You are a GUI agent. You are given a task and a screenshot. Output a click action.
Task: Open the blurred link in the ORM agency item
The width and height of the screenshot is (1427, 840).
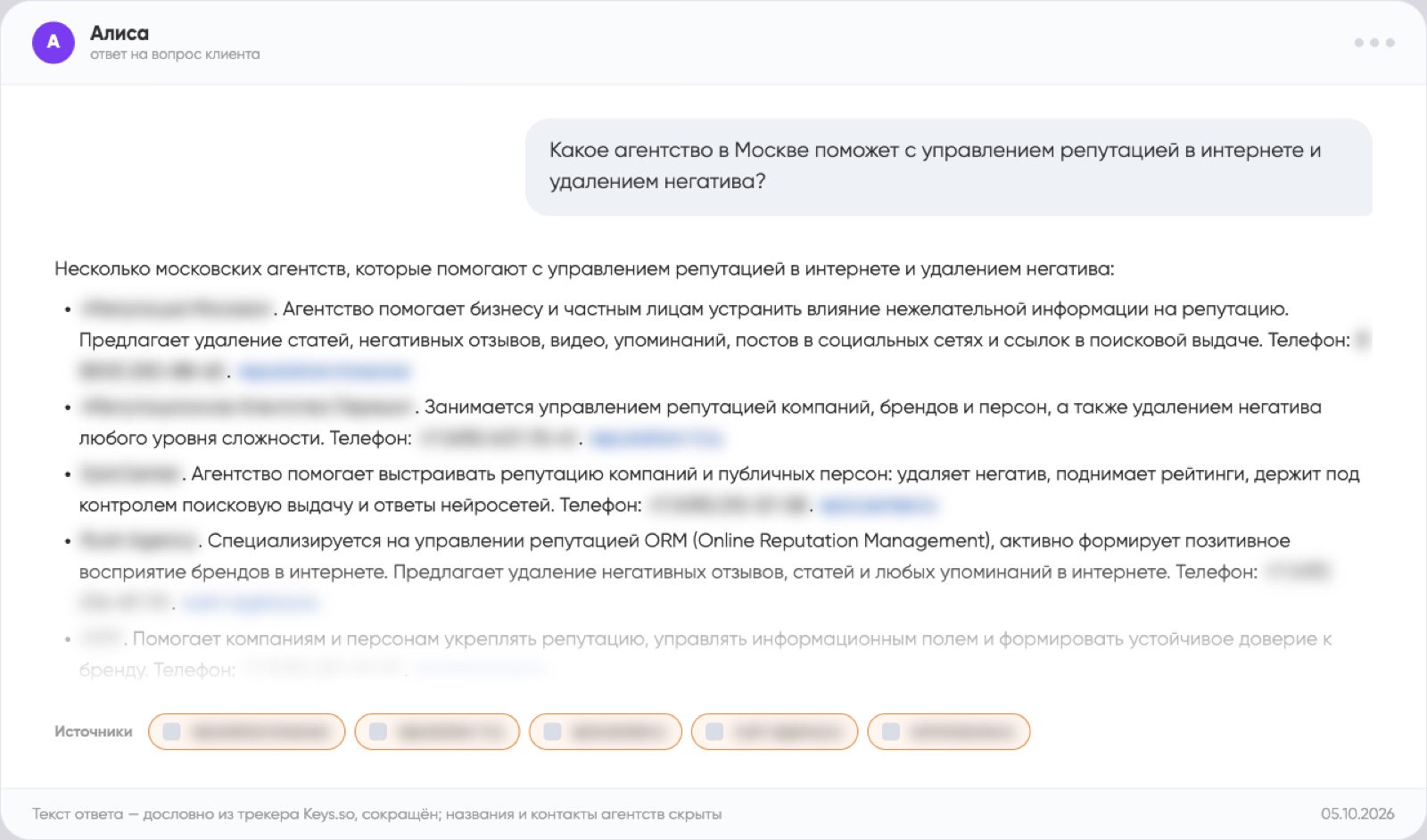[x=250, y=603]
